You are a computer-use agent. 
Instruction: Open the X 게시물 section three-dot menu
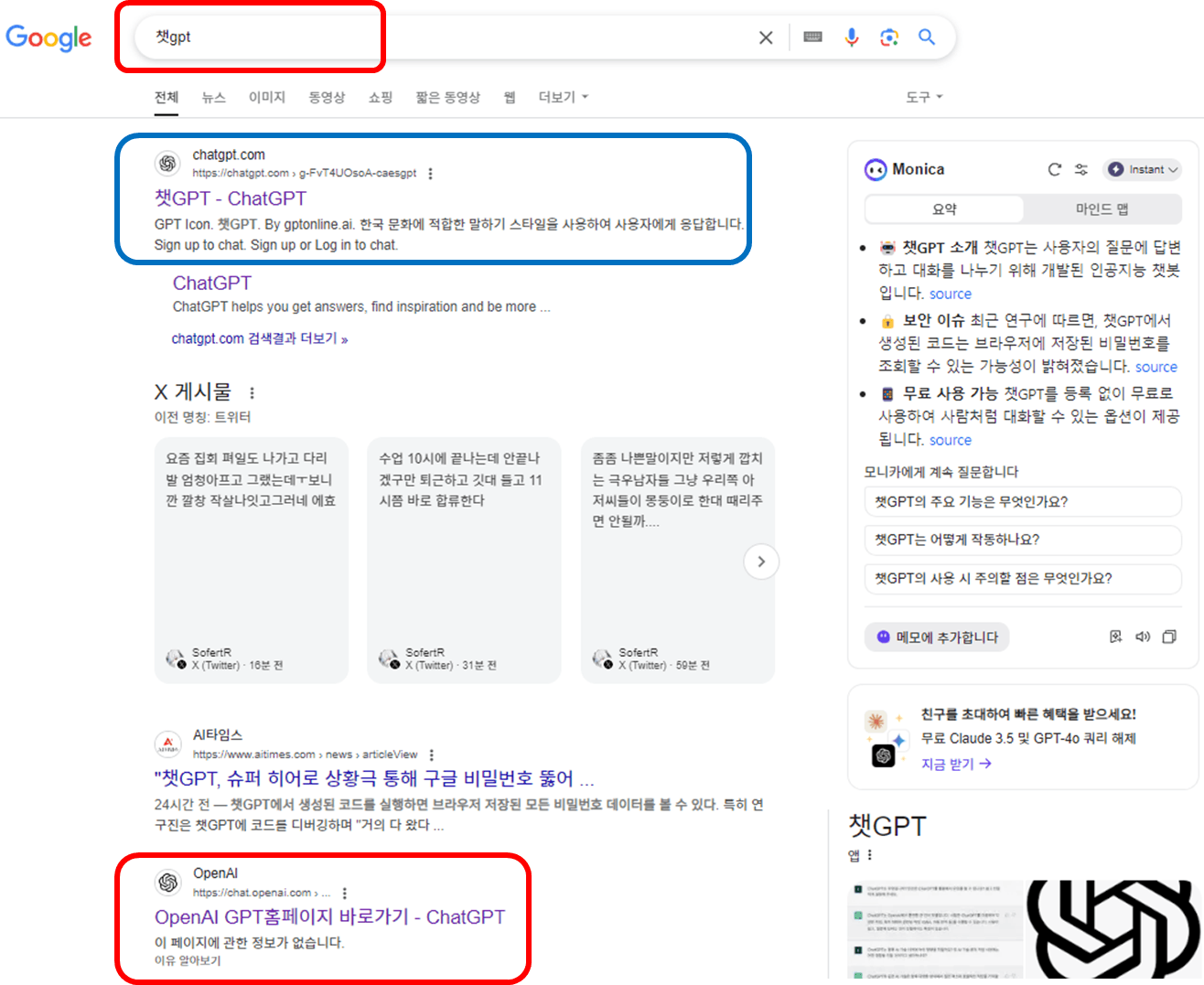[252, 392]
